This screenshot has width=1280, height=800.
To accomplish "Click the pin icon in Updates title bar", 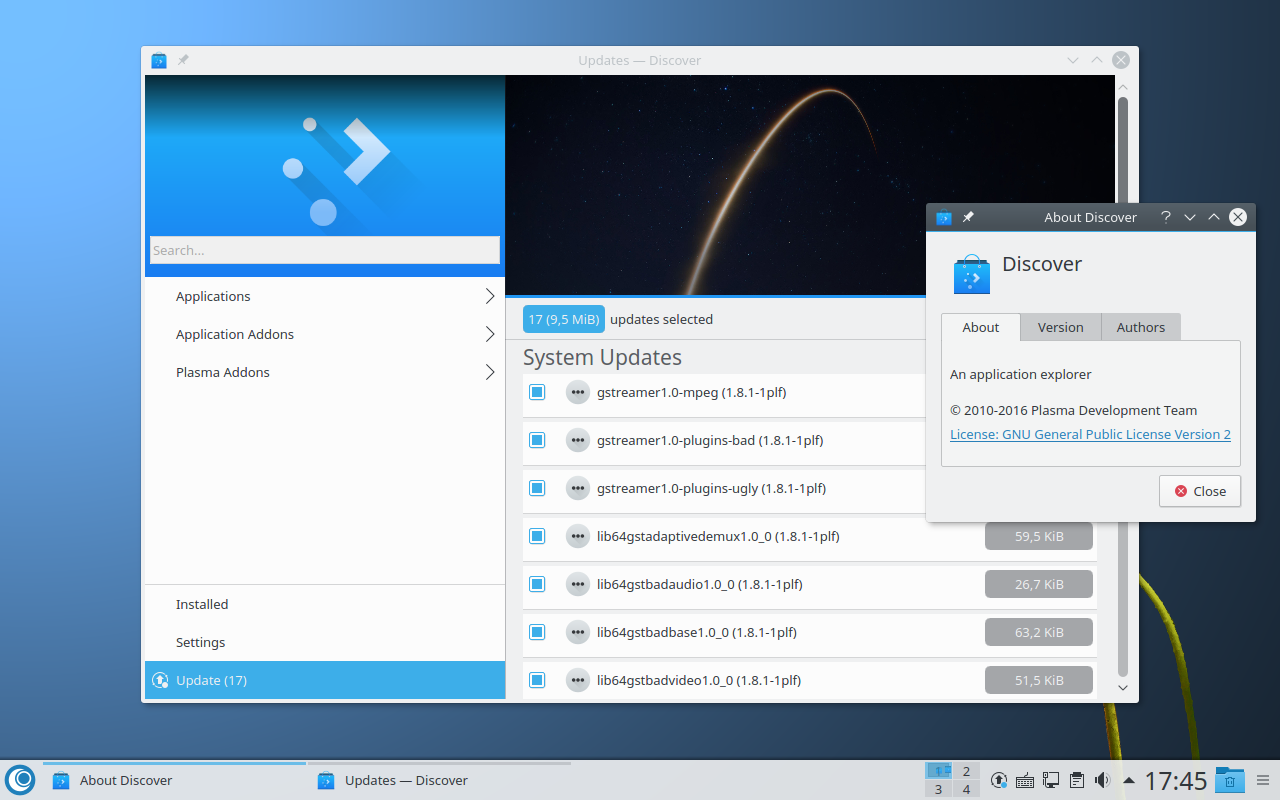I will coord(183,61).
